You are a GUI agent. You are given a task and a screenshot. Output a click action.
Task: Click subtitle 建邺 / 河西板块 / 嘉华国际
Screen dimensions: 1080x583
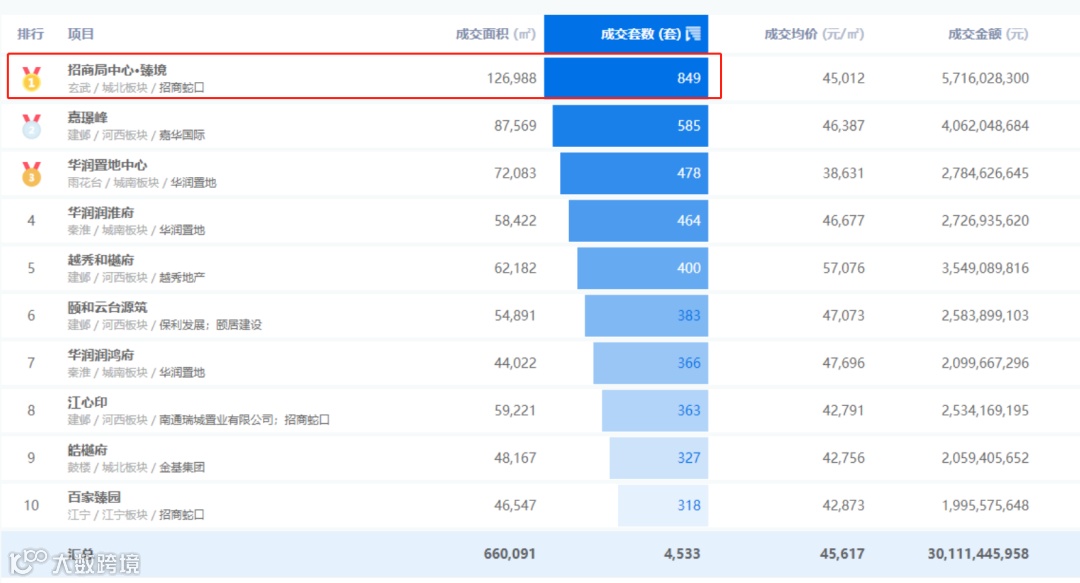[x=136, y=136]
